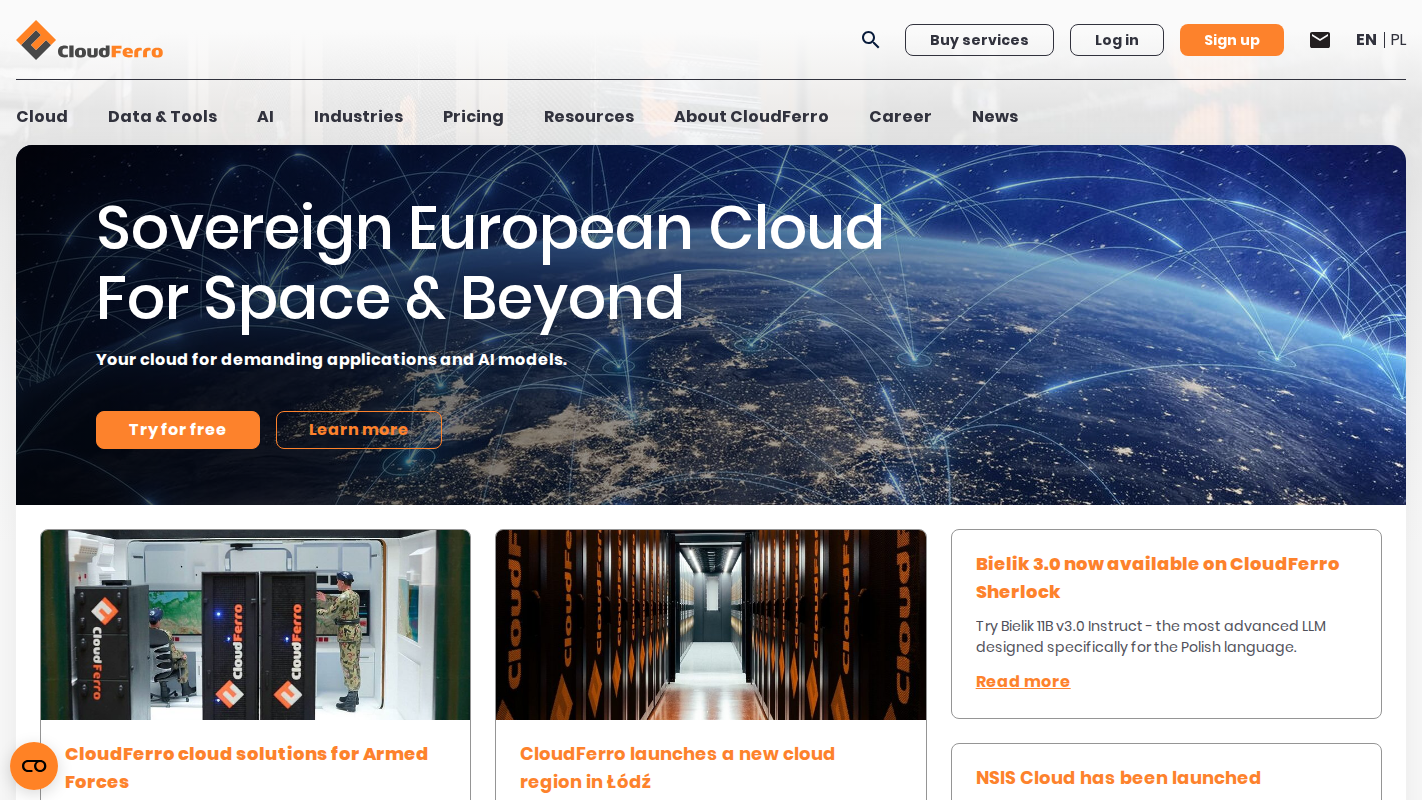Click the Sovereign European Cloud headline
The image size is (1422, 800).
490,262
